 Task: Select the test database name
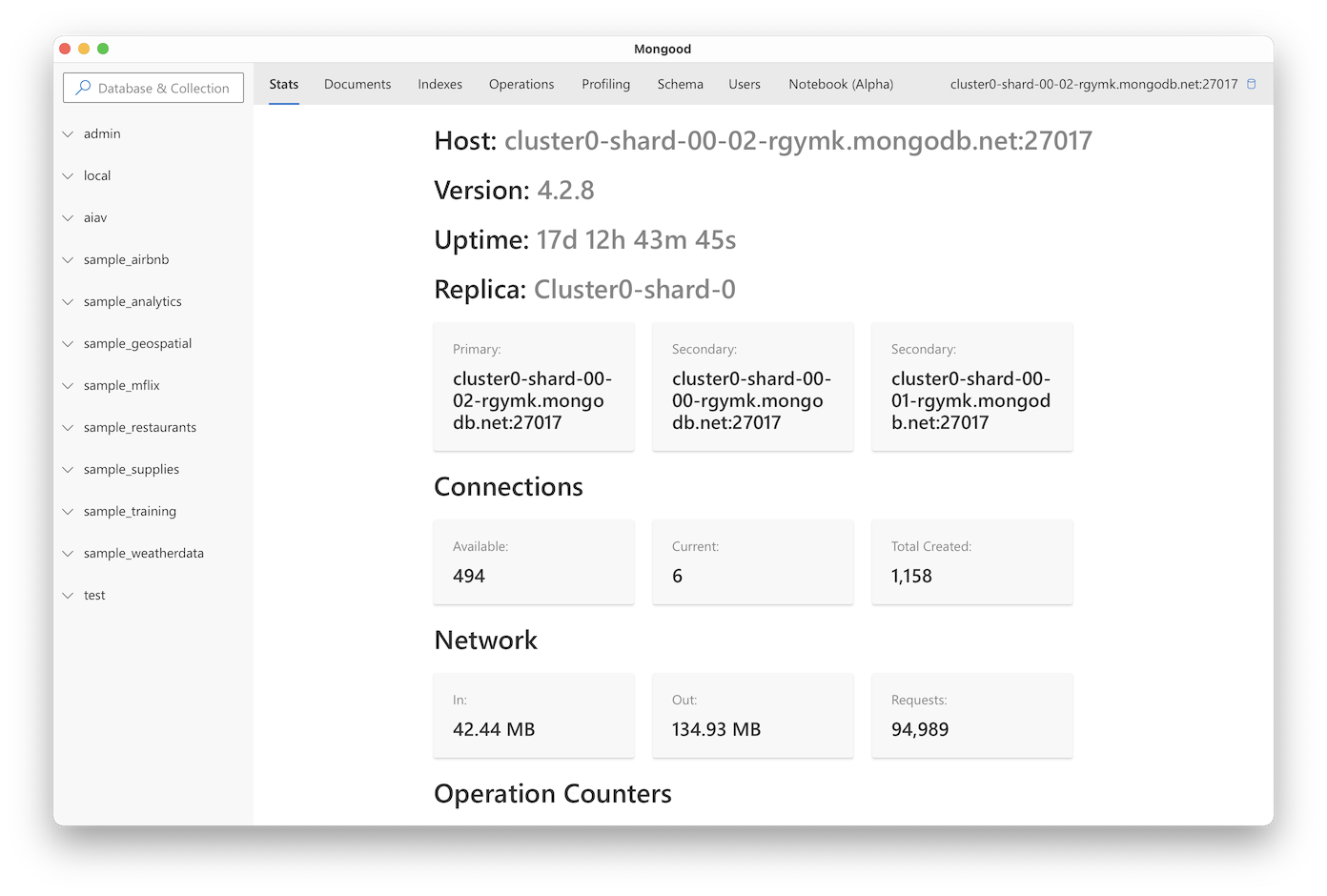[x=94, y=595]
